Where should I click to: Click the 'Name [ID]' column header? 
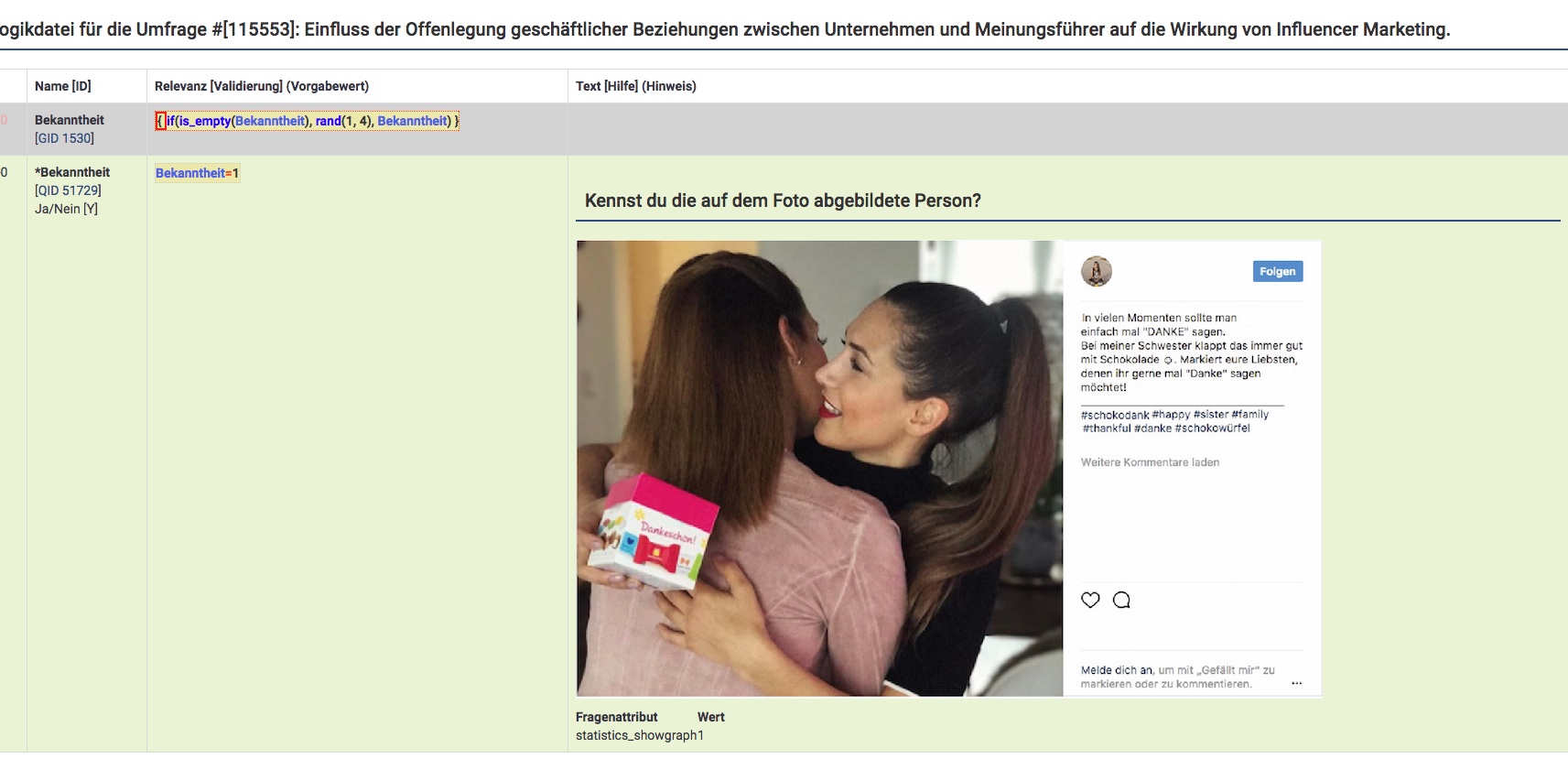click(63, 86)
